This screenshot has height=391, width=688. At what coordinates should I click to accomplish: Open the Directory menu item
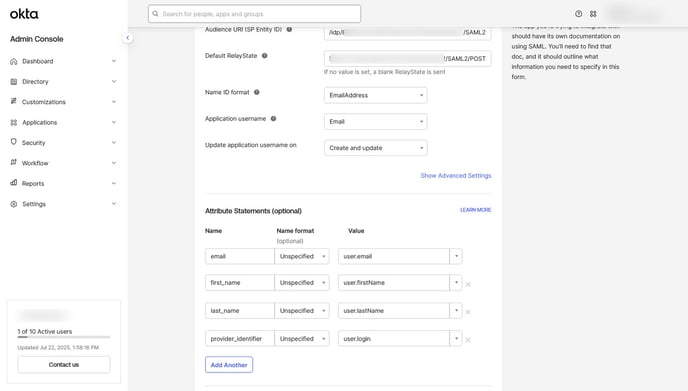pyautogui.click(x=64, y=82)
